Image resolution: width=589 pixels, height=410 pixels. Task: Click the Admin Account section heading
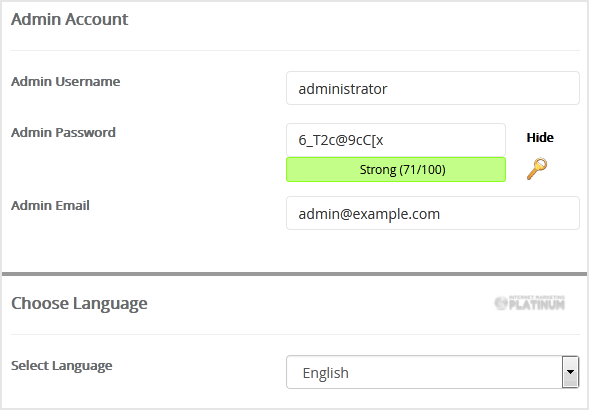[x=69, y=19]
